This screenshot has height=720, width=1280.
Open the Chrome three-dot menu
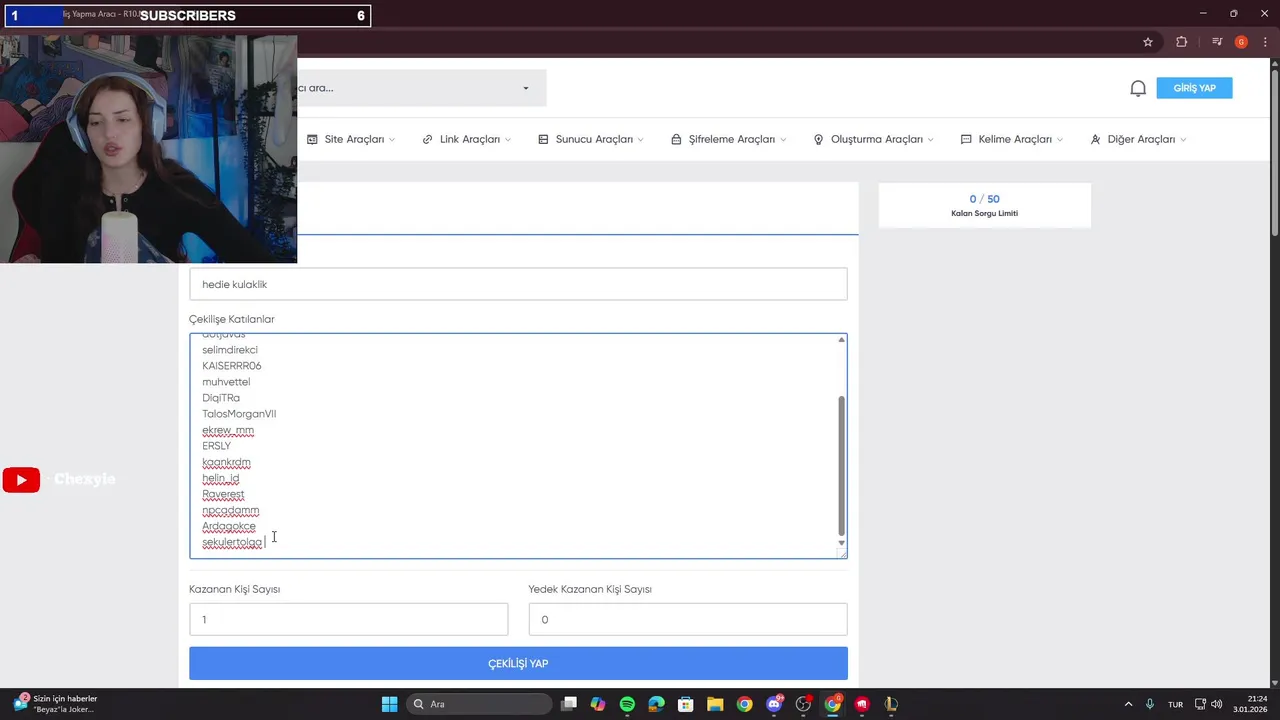pyautogui.click(x=1265, y=42)
